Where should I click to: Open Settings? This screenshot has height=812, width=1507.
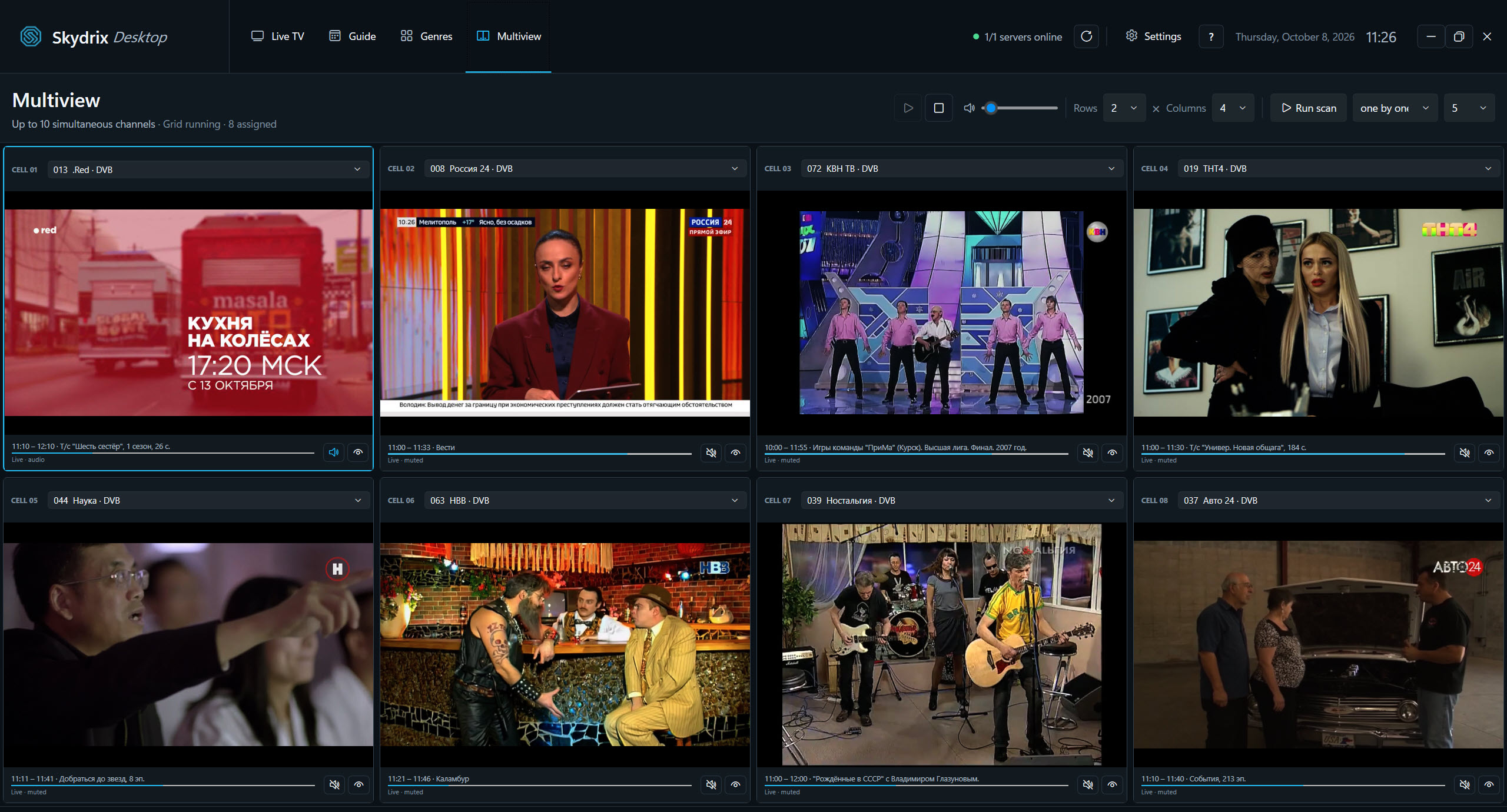point(1154,36)
